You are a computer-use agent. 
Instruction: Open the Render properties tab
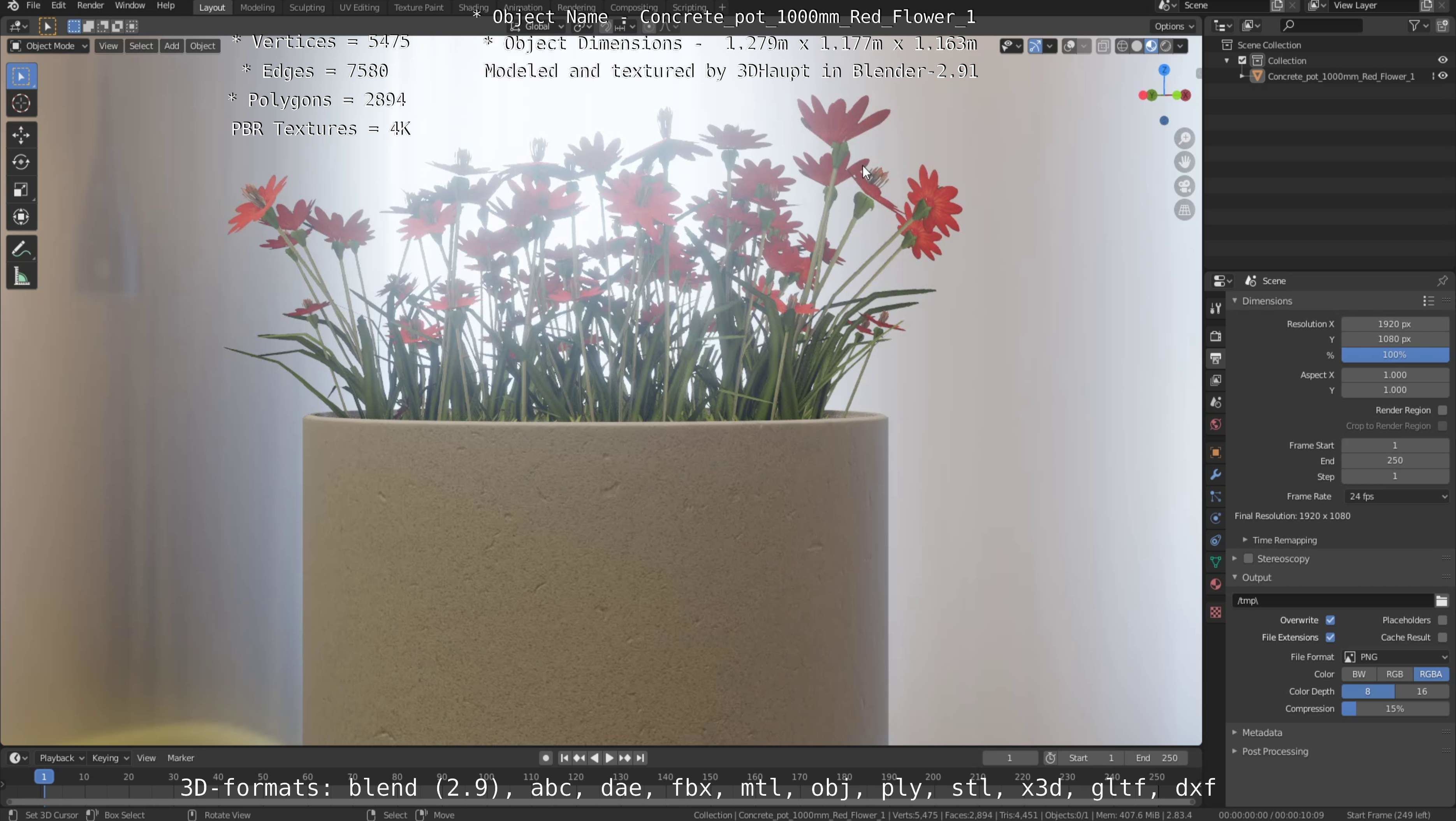tap(1216, 336)
